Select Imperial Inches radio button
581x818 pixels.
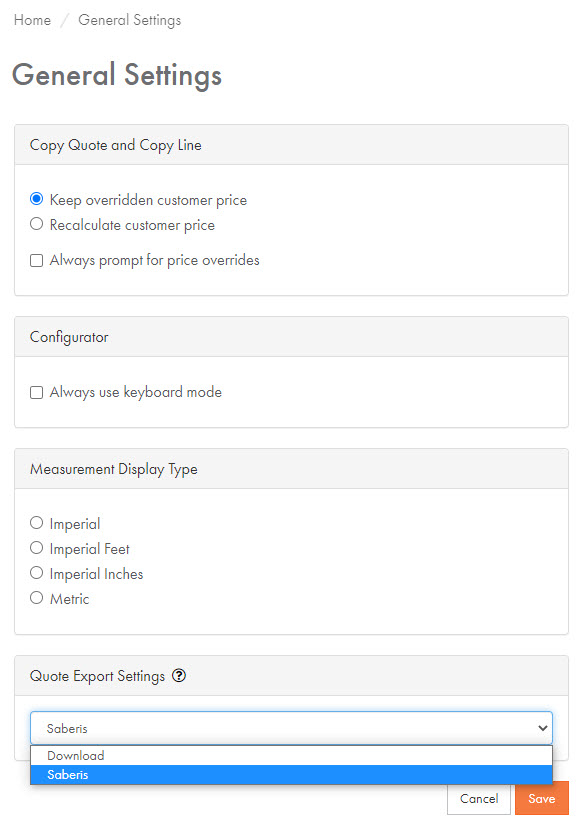[37, 573]
